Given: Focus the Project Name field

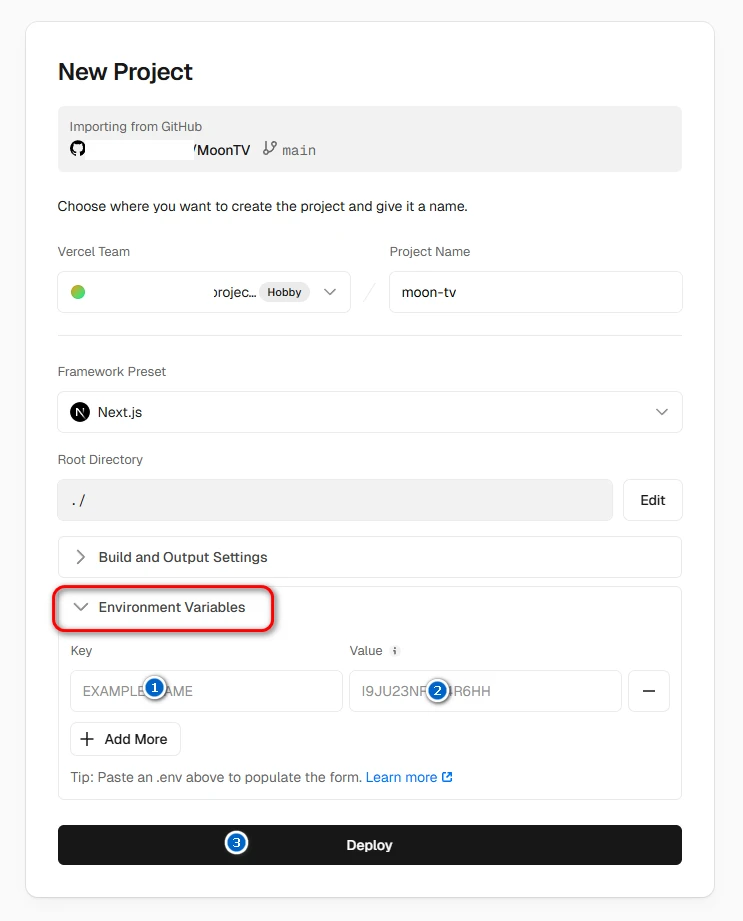Looking at the screenshot, I should click(x=535, y=292).
